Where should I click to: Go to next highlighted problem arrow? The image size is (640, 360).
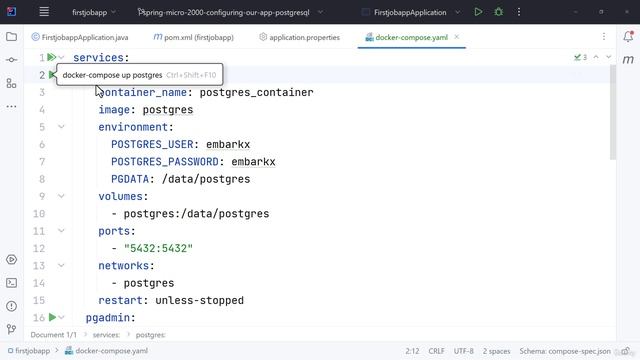(609, 57)
